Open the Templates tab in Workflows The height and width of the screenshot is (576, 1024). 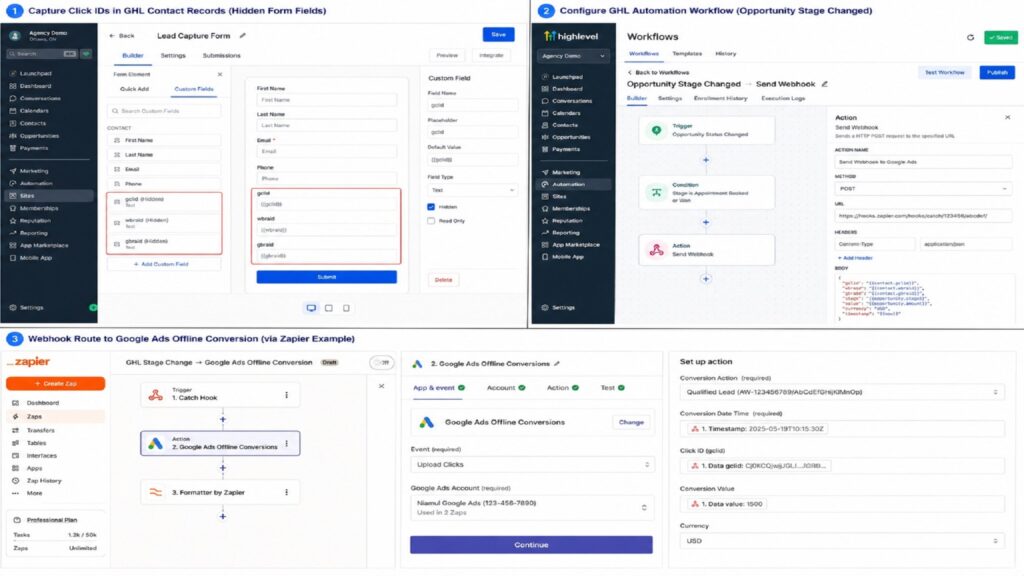(x=687, y=54)
